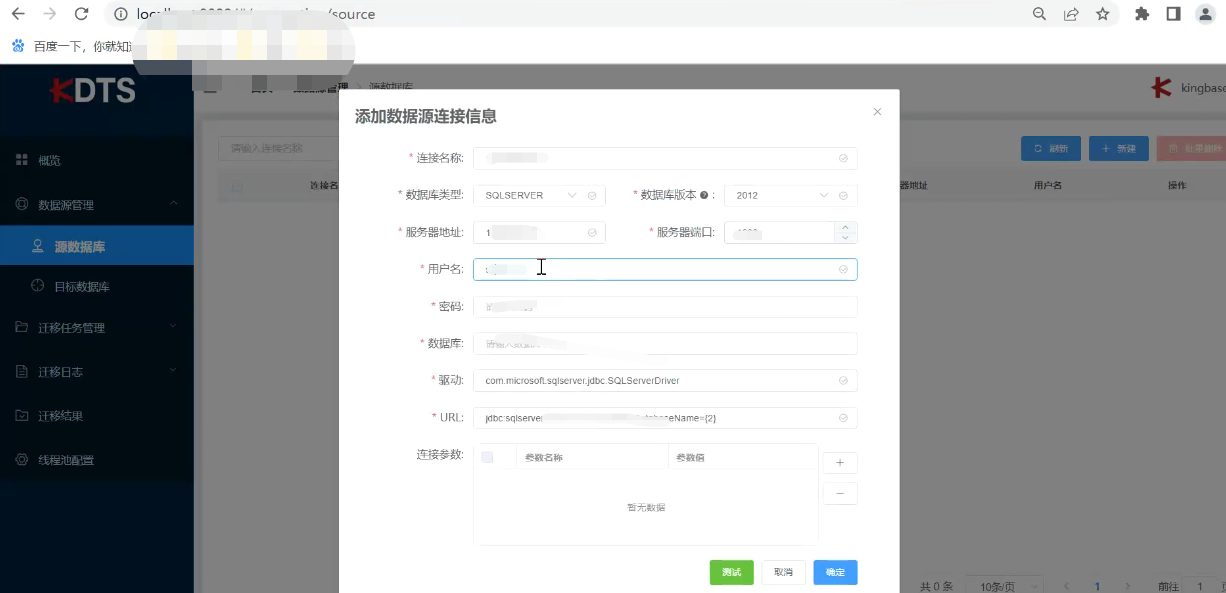The image size is (1226, 593).
Task: Click the browser back arrow
Action: (x=18, y=14)
